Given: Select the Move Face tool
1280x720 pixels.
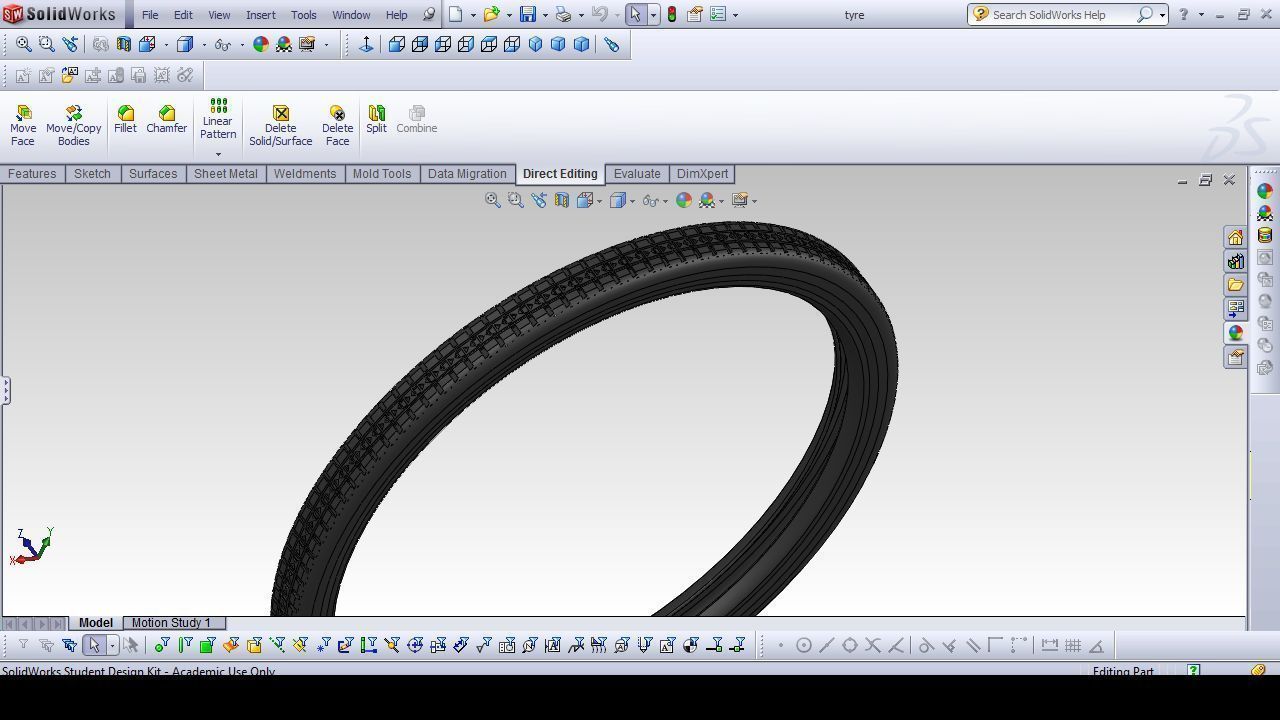Looking at the screenshot, I should 22,126.
